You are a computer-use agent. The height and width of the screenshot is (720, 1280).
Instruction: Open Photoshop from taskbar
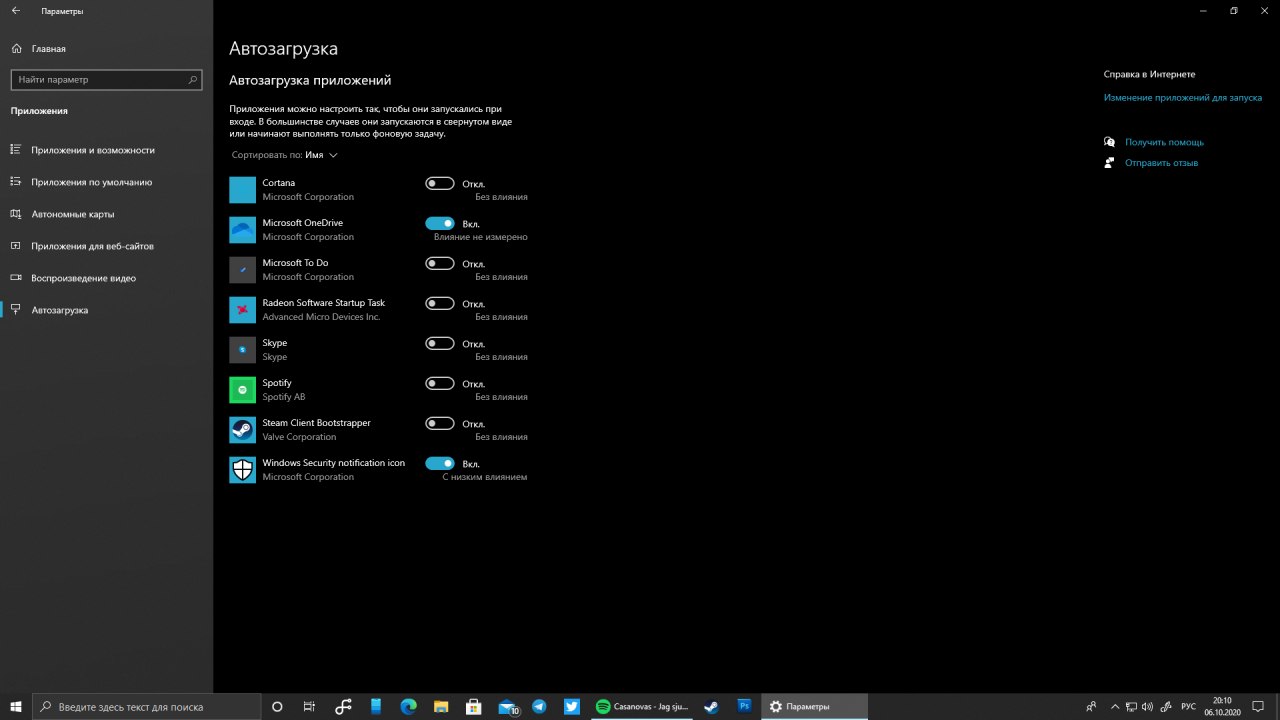(x=744, y=707)
